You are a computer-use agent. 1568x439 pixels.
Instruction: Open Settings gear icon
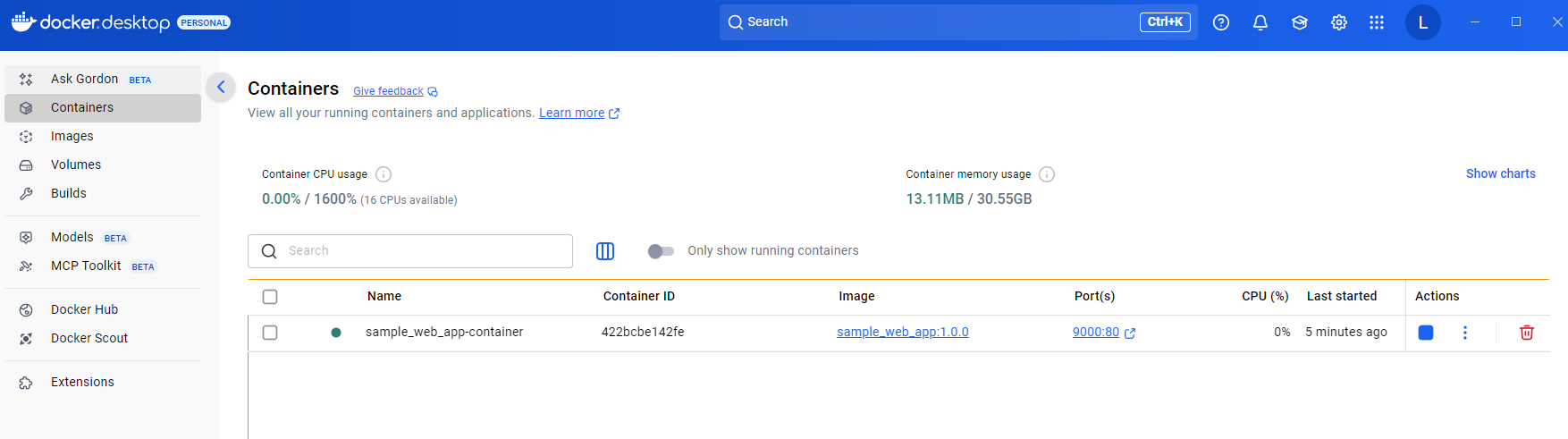tap(1339, 22)
